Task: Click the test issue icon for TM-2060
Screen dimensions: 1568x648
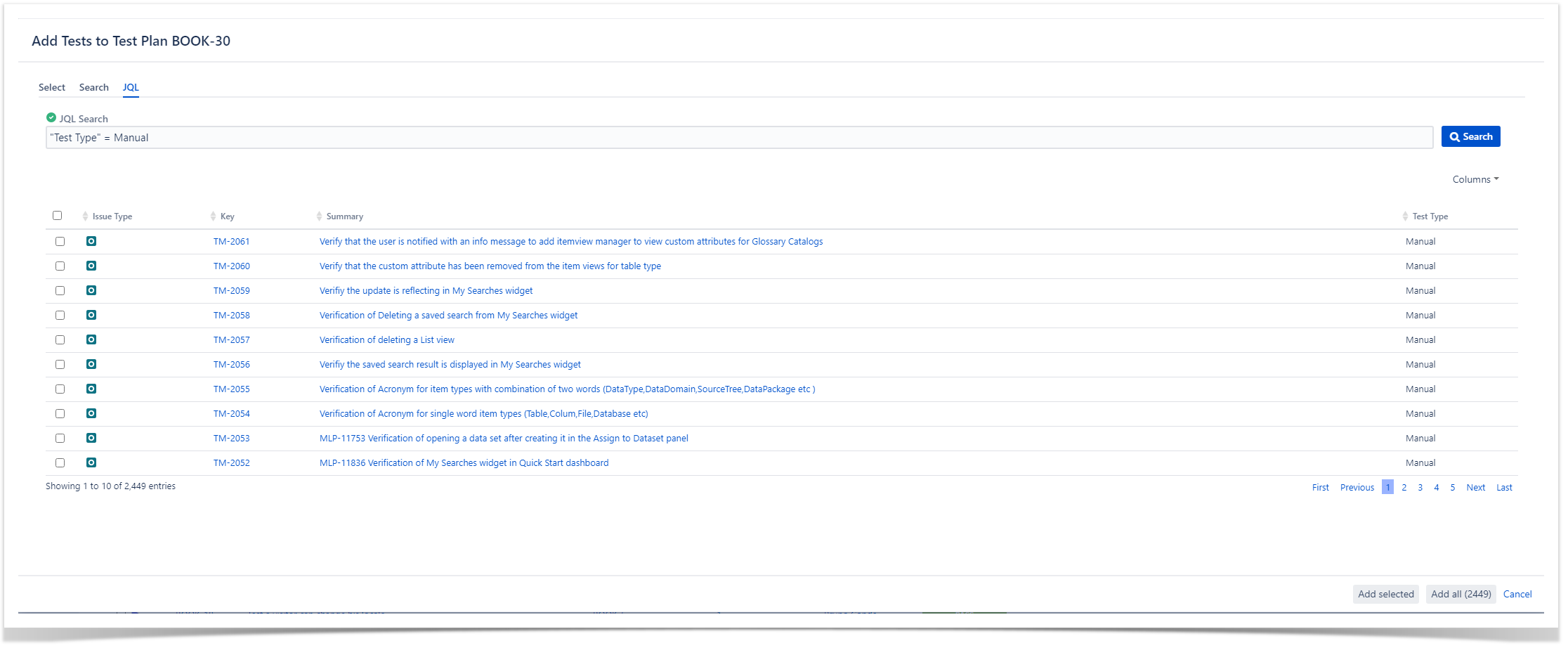Action: pos(91,266)
